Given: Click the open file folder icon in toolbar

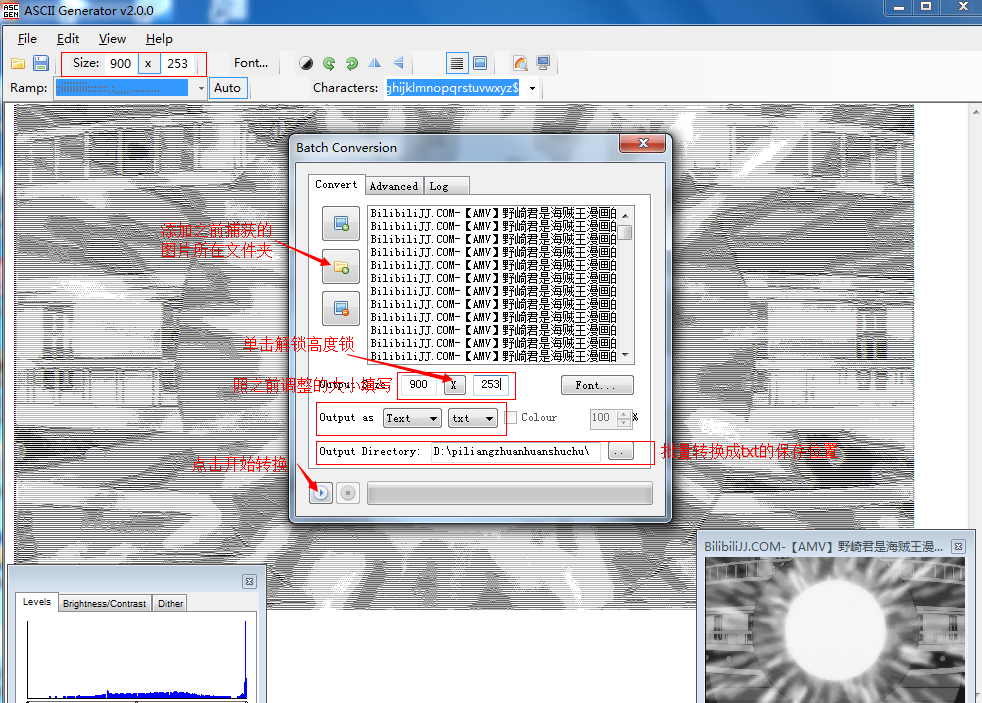Looking at the screenshot, I should [x=18, y=63].
